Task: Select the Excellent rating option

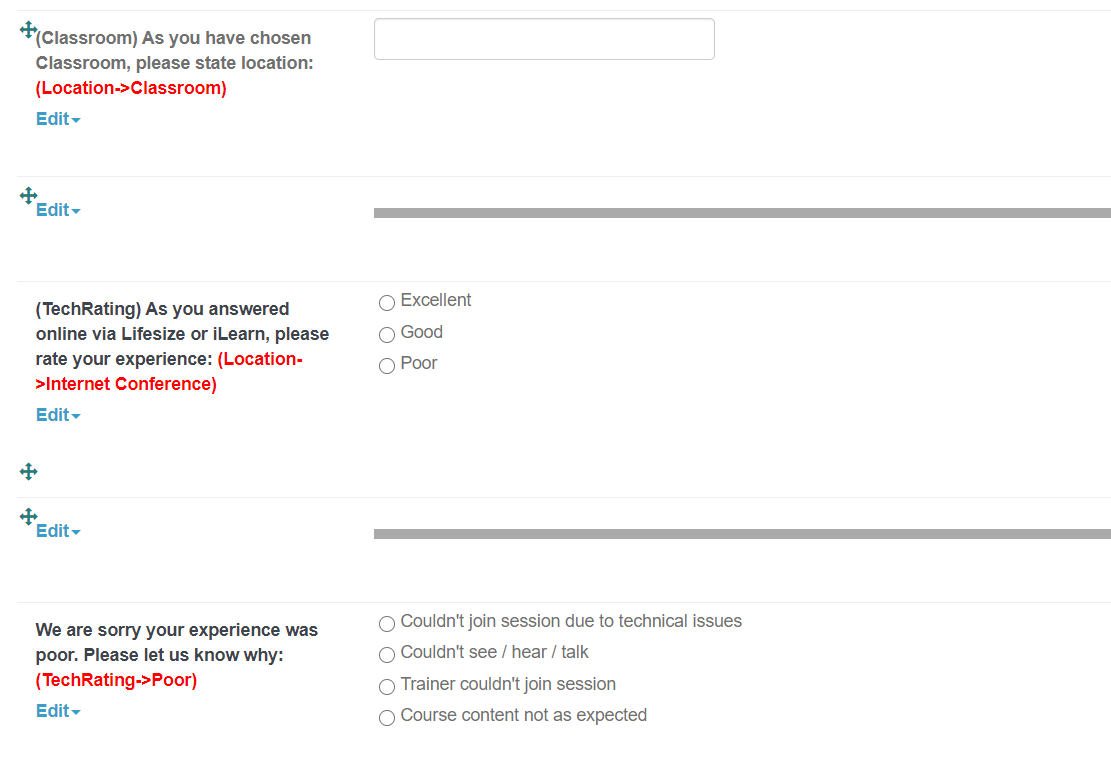Action: coord(387,303)
